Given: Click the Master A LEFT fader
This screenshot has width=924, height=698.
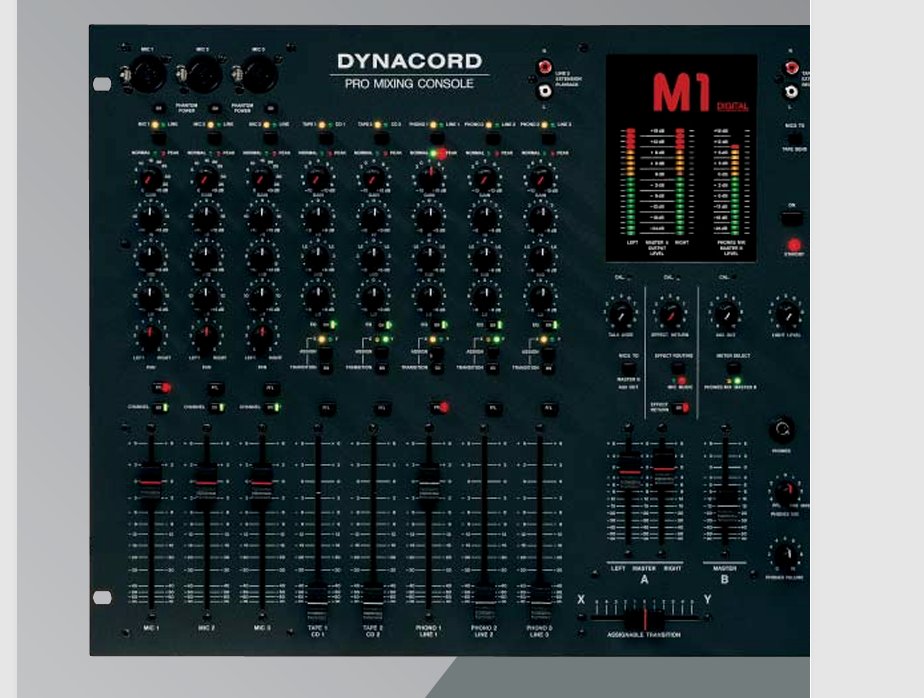Looking at the screenshot, I should pos(629,472).
